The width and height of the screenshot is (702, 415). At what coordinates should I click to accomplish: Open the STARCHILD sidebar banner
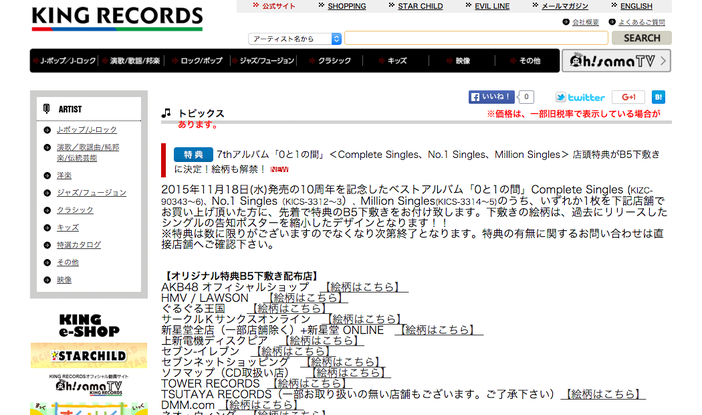point(89,355)
